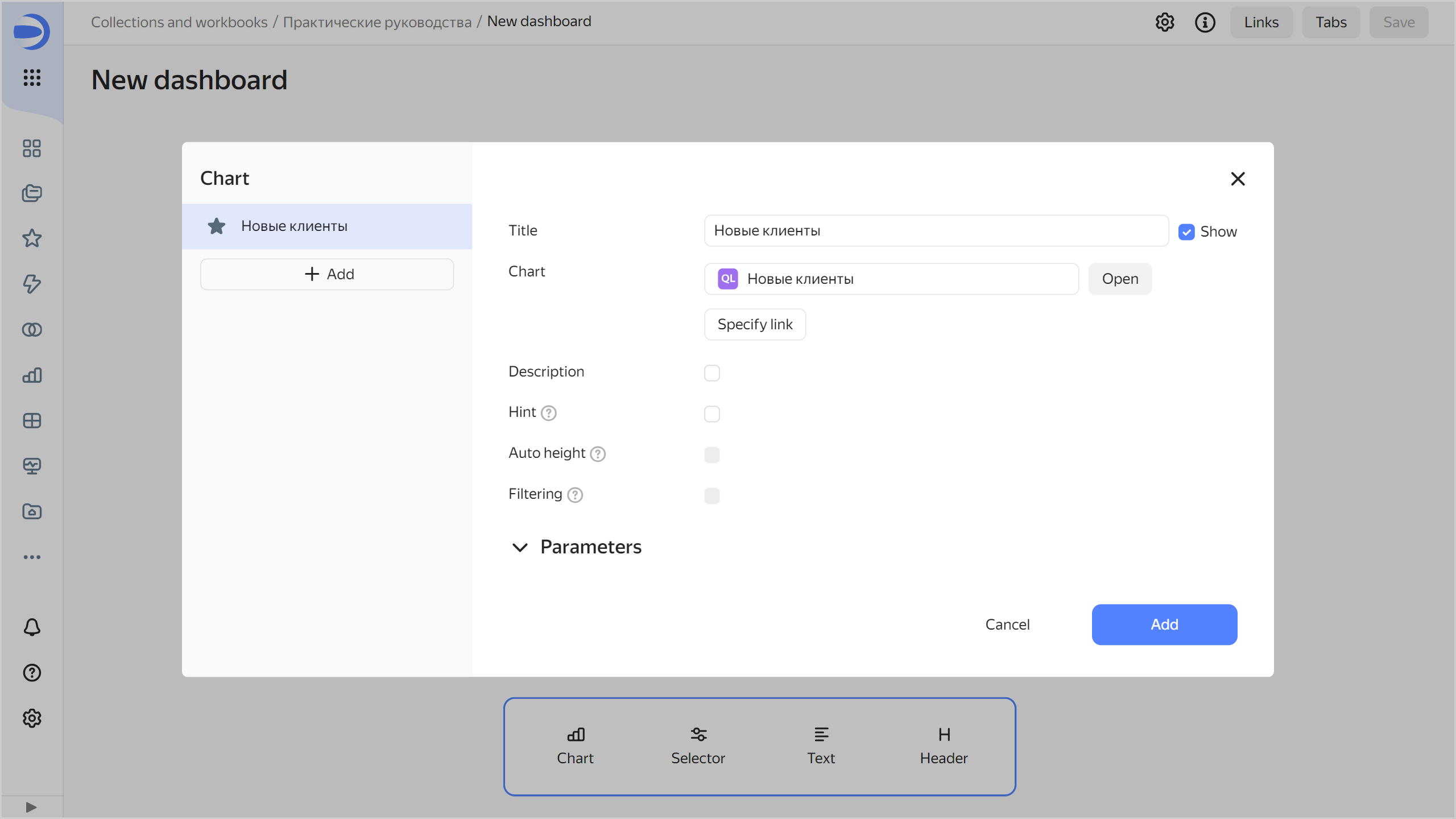Image resolution: width=1456 pixels, height=819 pixels.
Task: Open the notifications bell in sidebar
Action: pos(32,627)
